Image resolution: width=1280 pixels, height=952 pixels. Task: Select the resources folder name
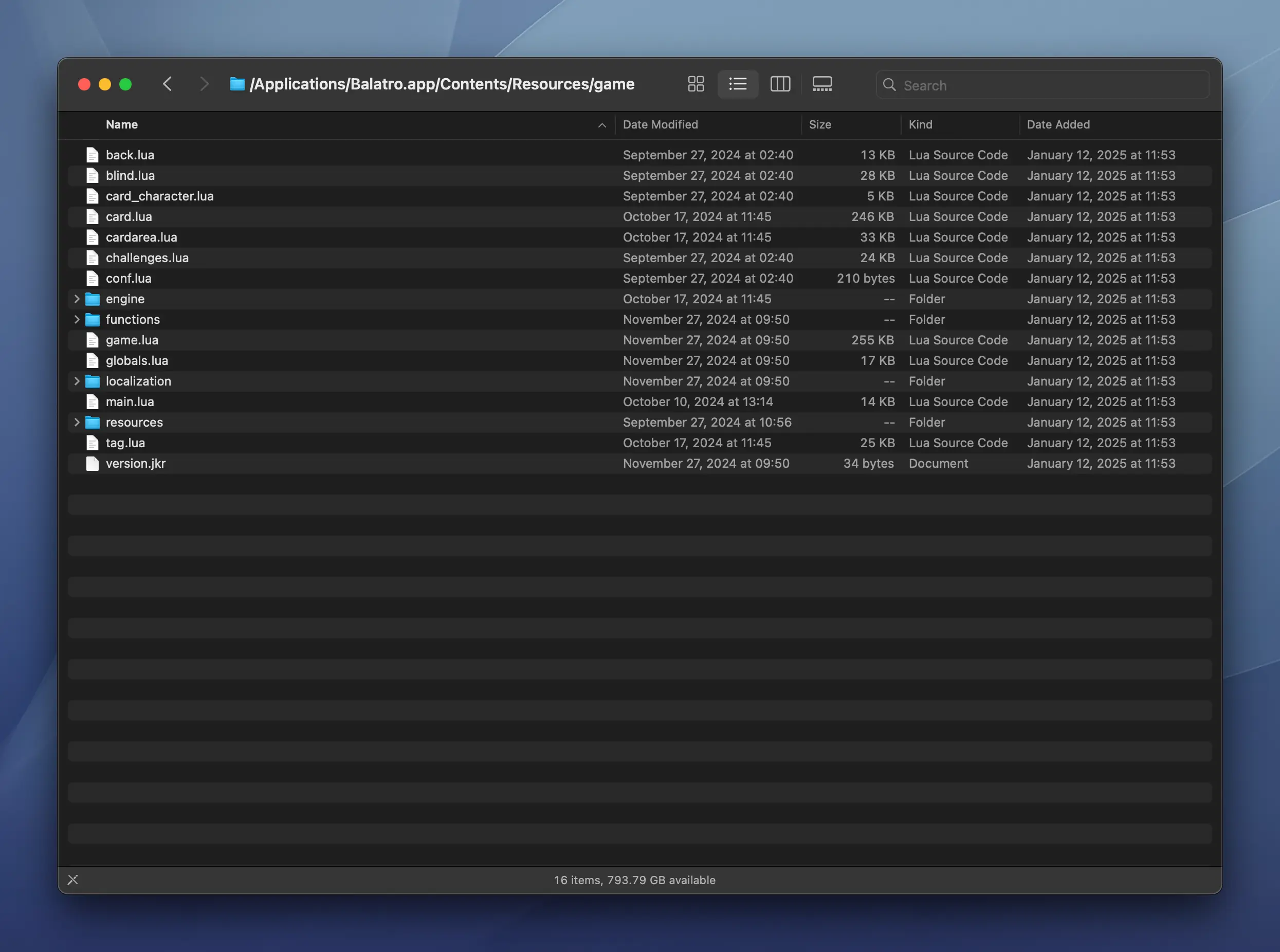[x=134, y=423]
